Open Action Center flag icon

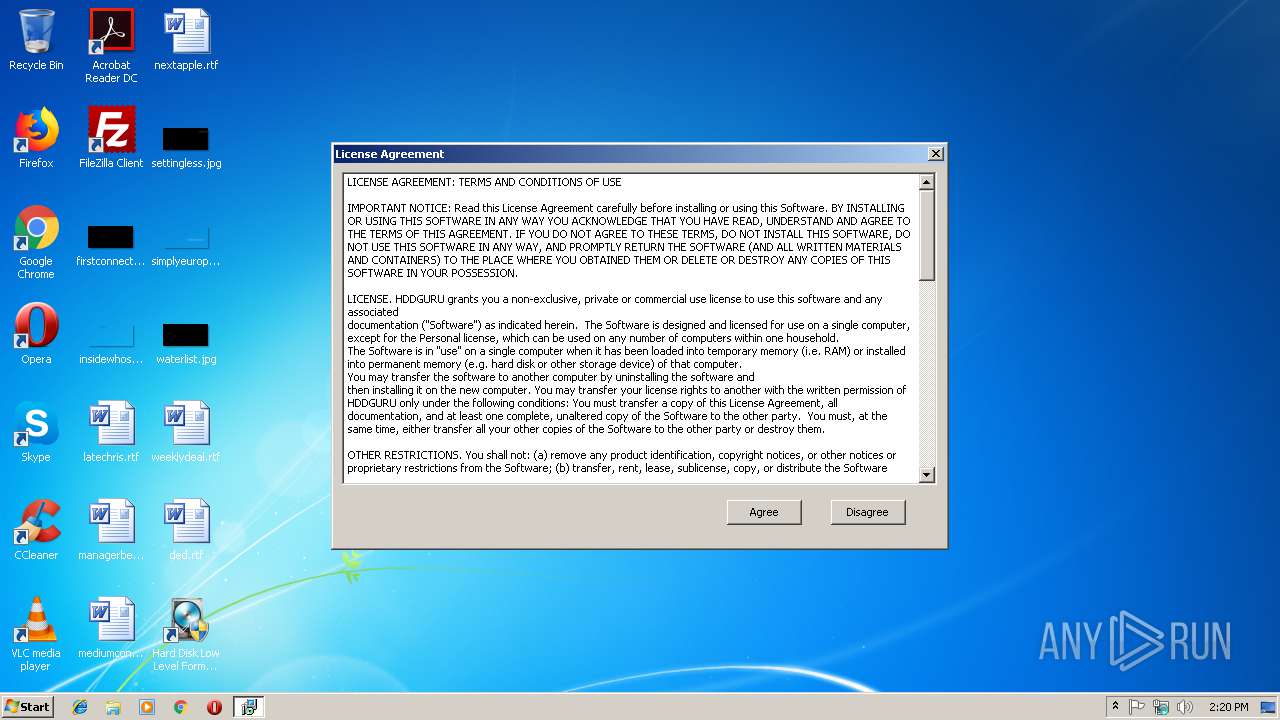click(1137, 707)
